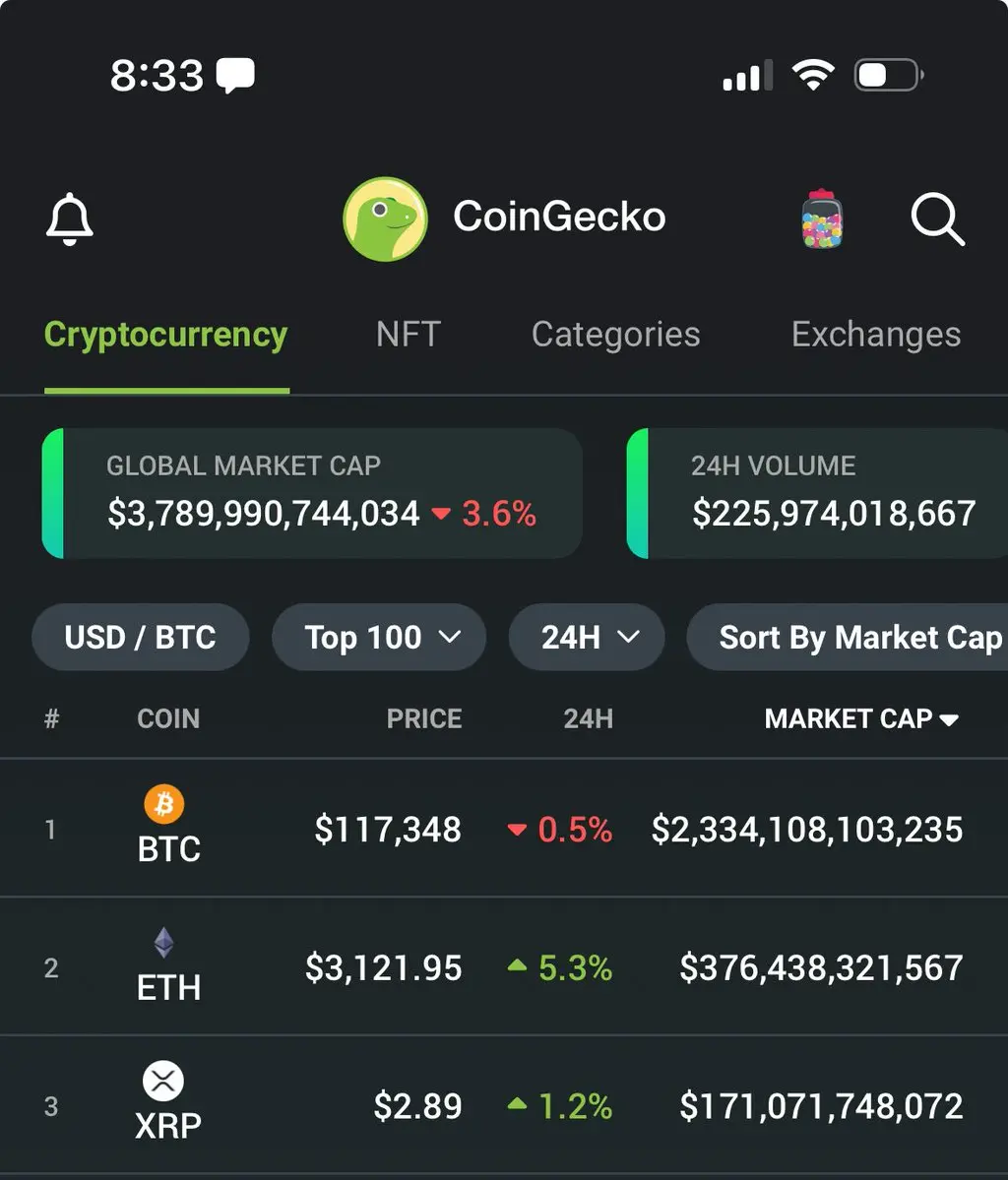Tap the Bitcoin coin icon
Screen dimensions: 1008x1180
coord(164,804)
